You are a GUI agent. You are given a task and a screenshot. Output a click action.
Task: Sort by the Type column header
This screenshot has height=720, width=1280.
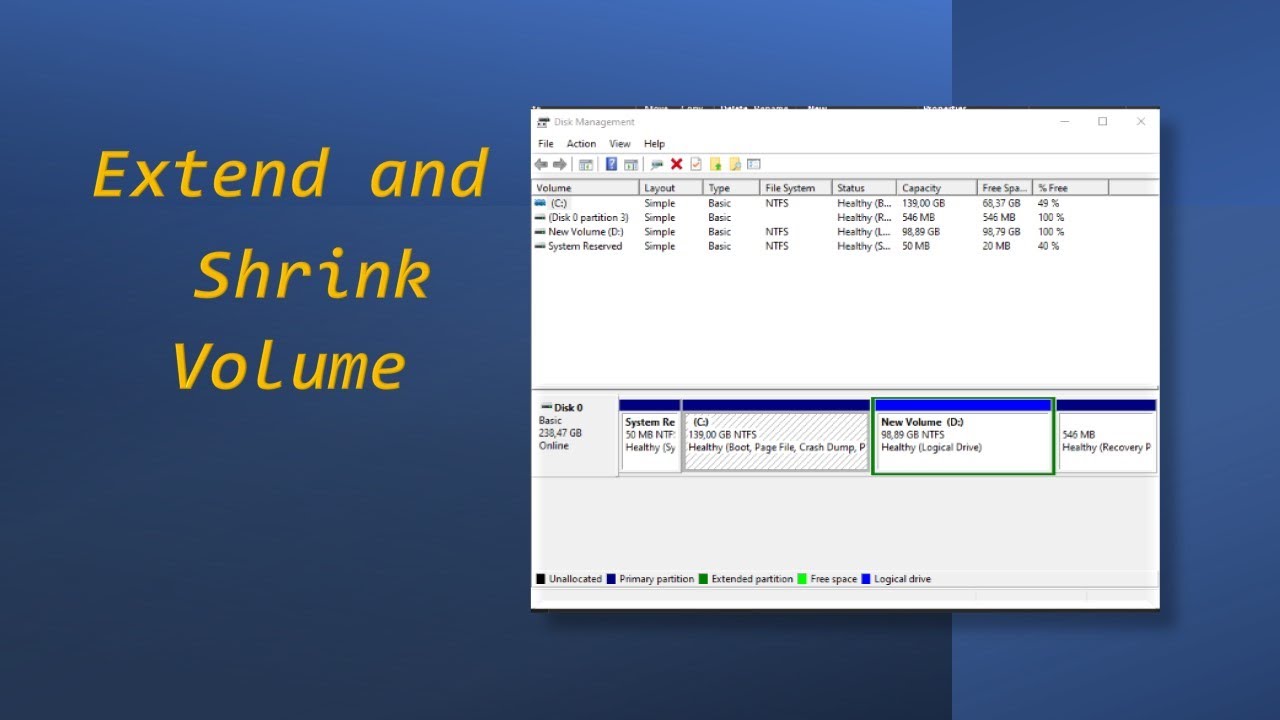coord(731,188)
